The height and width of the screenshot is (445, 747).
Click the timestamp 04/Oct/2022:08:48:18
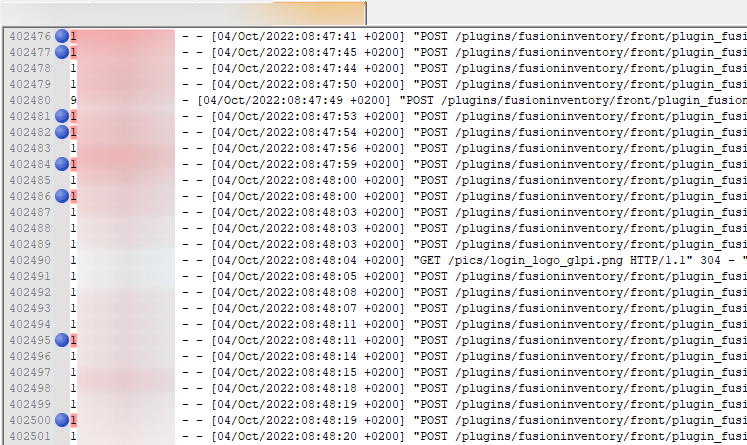(287, 388)
